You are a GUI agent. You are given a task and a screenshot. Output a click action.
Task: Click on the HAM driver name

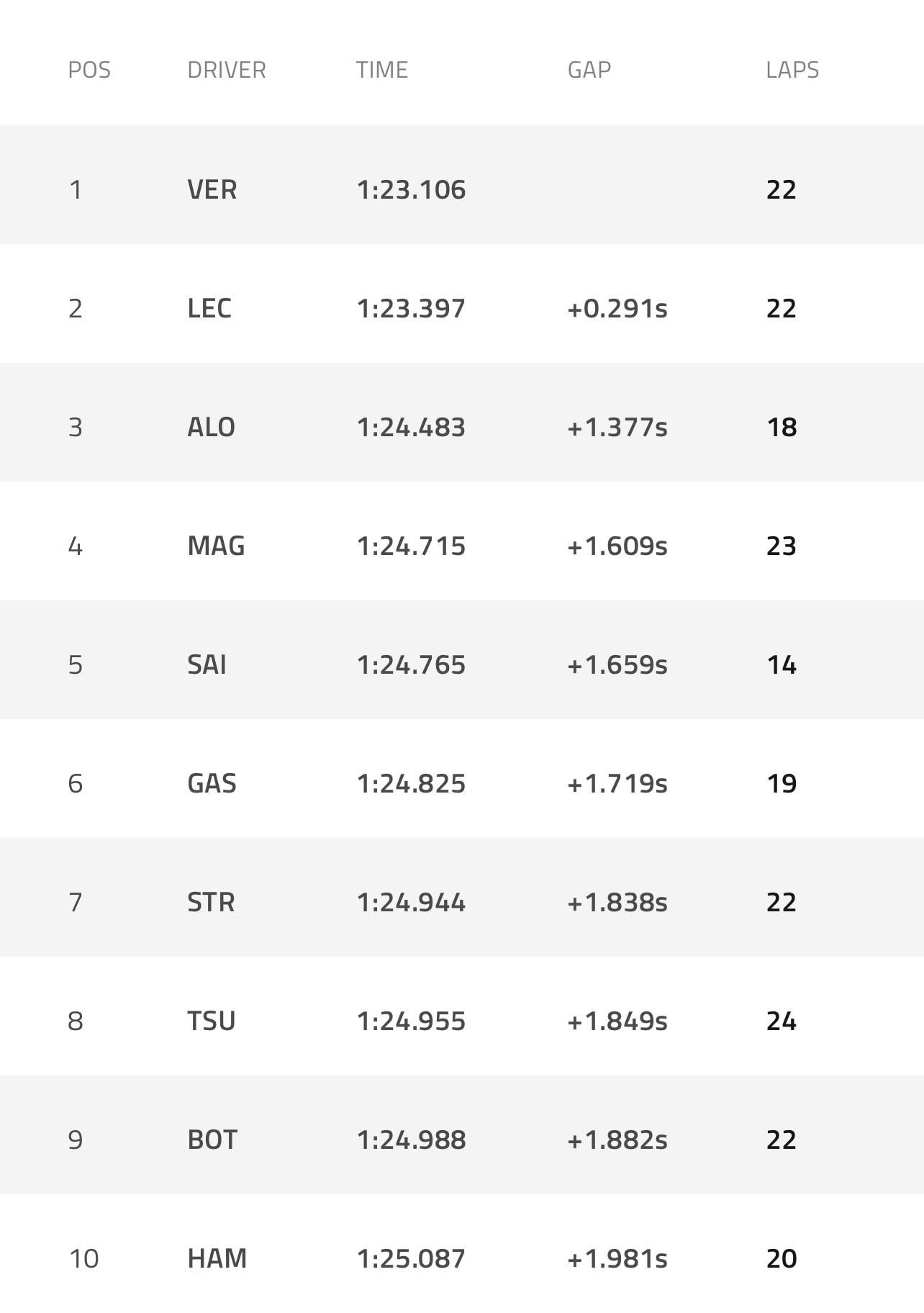coord(217,1258)
